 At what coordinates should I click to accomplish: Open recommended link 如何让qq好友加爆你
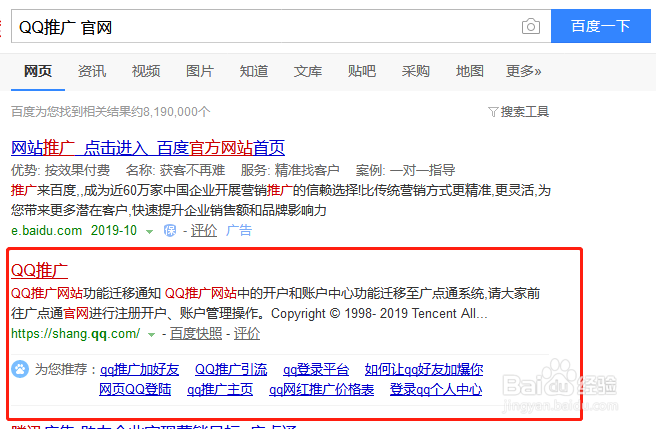(x=424, y=370)
